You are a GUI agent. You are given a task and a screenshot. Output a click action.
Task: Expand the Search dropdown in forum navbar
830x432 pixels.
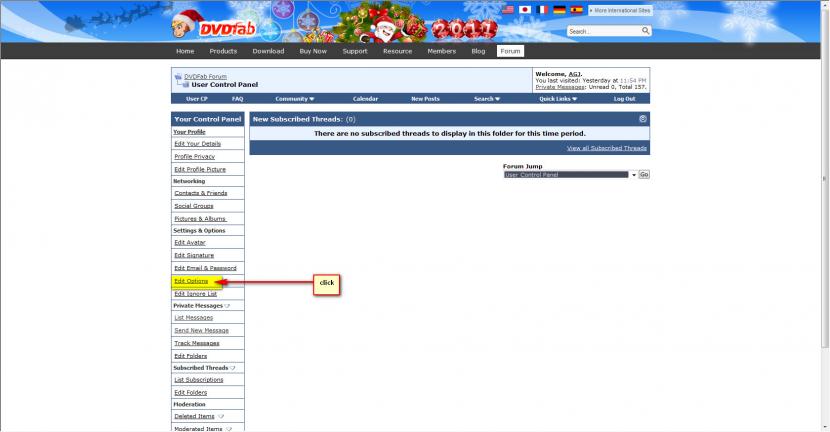point(487,99)
